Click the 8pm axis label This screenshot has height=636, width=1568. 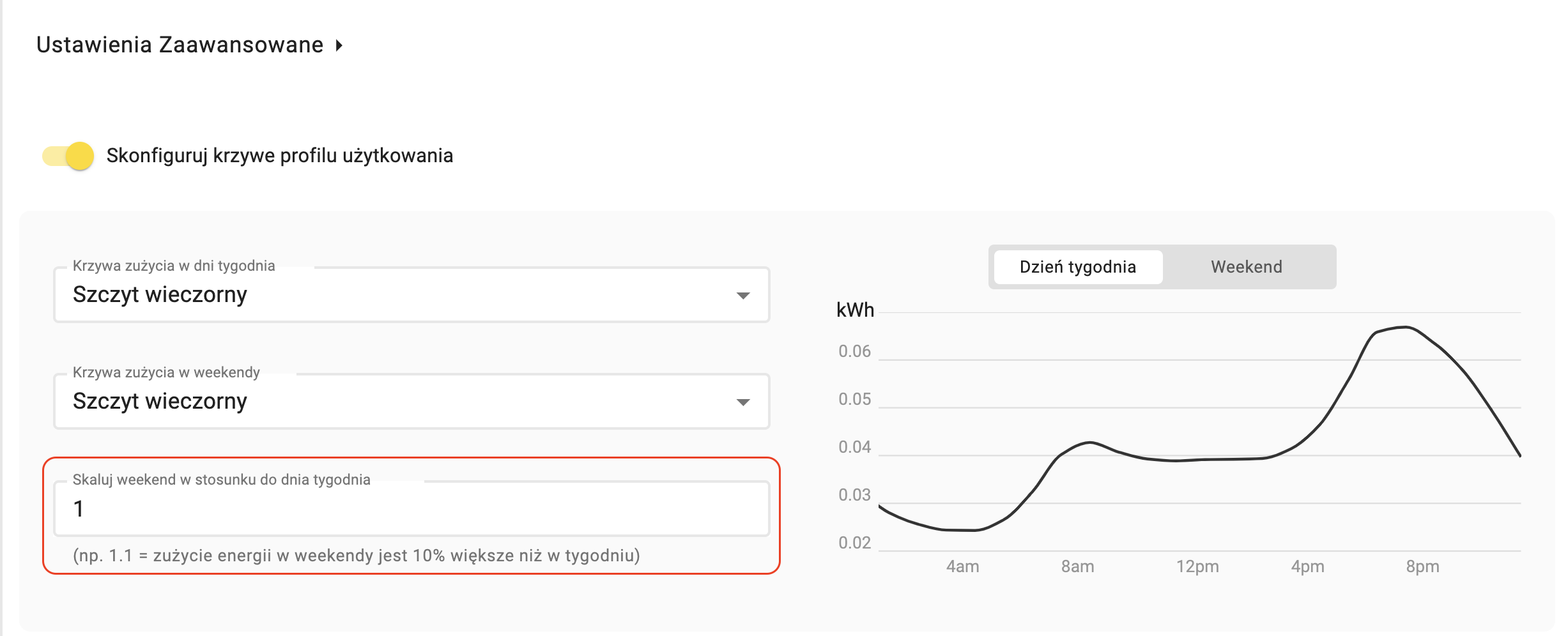tap(1422, 566)
